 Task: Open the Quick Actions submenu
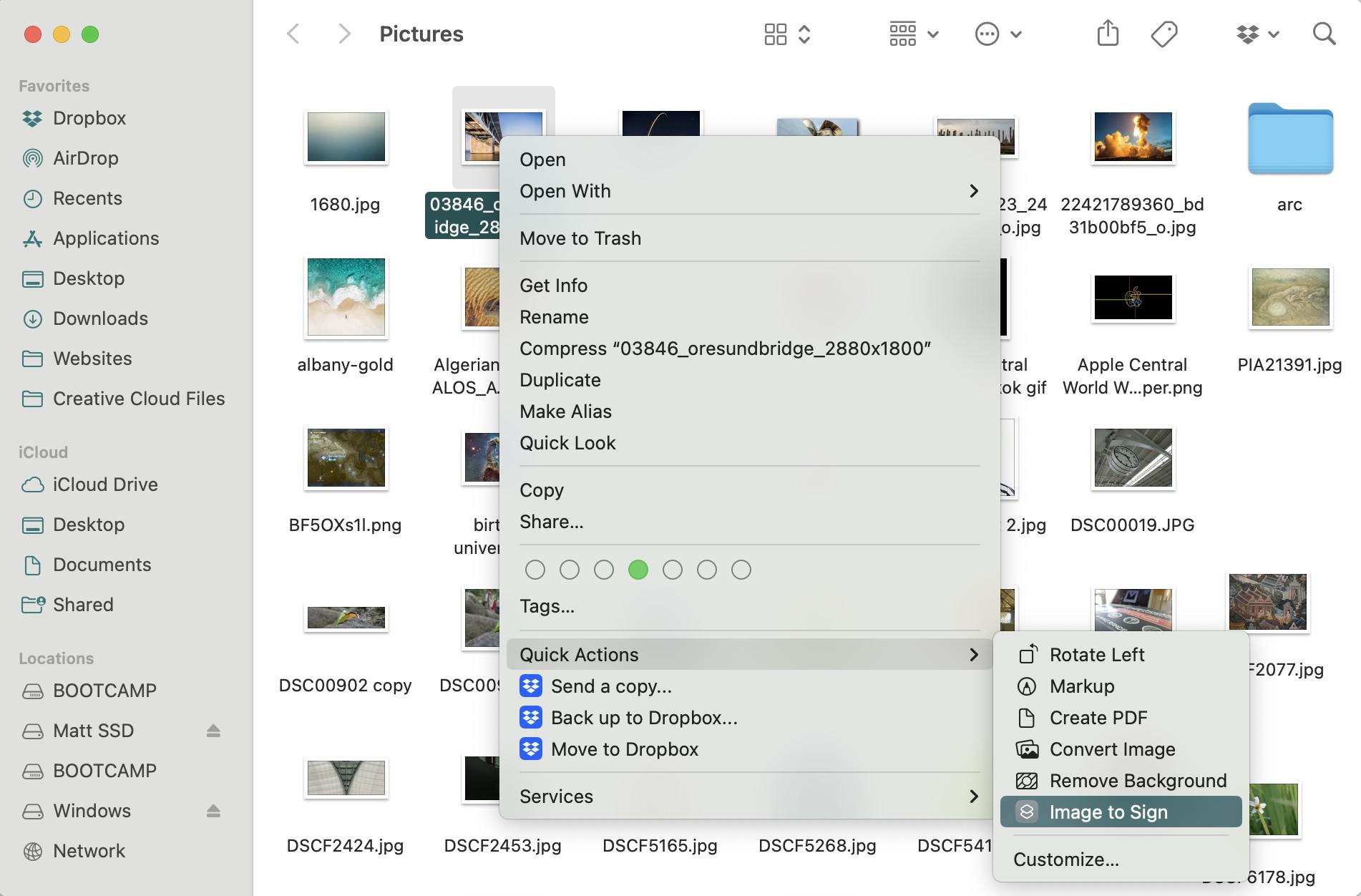(749, 655)
